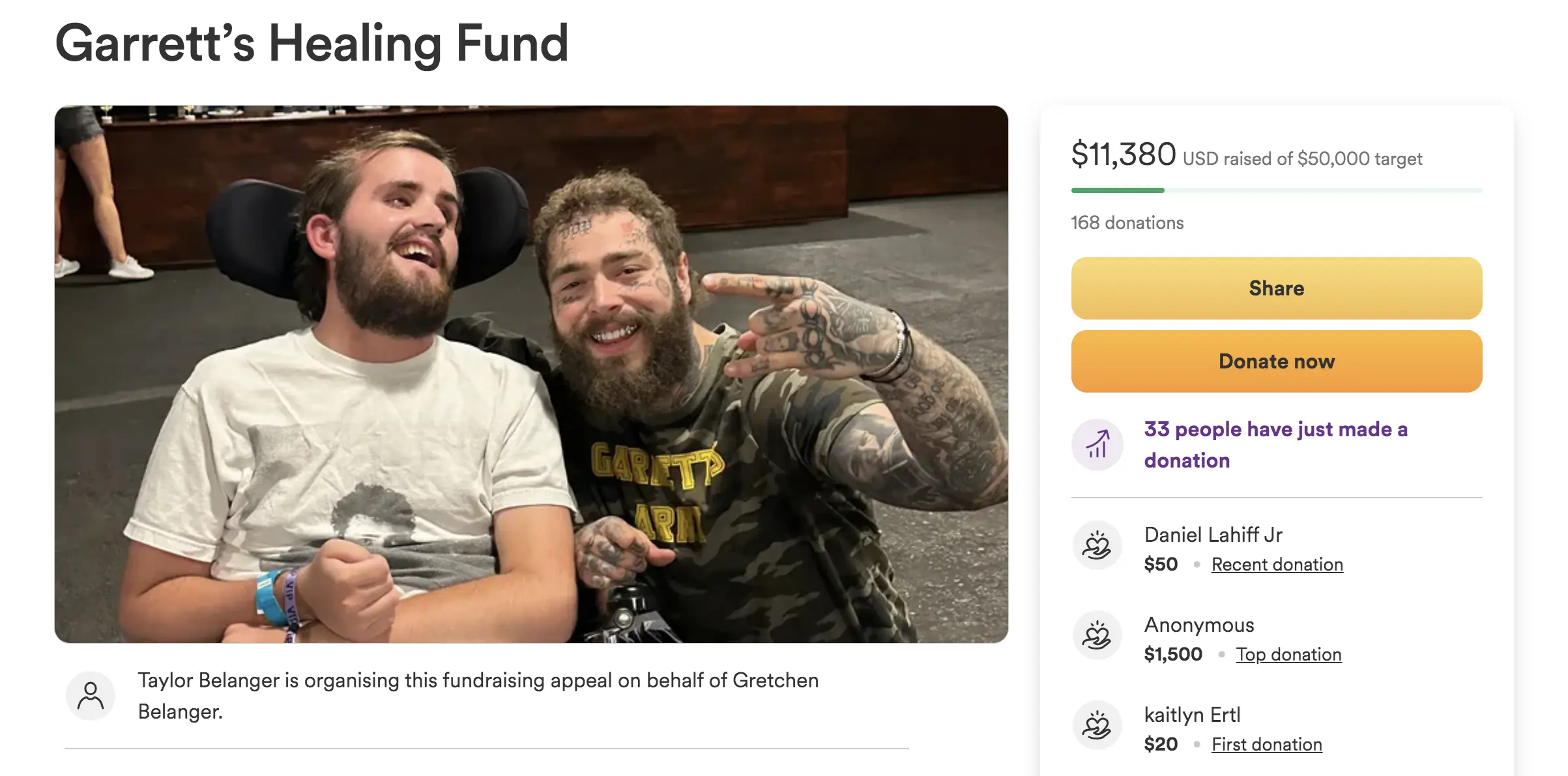Click the Daniel Lahiff Jr donor name
This screenshot has height=776, width=1568.
point(1213,535)
